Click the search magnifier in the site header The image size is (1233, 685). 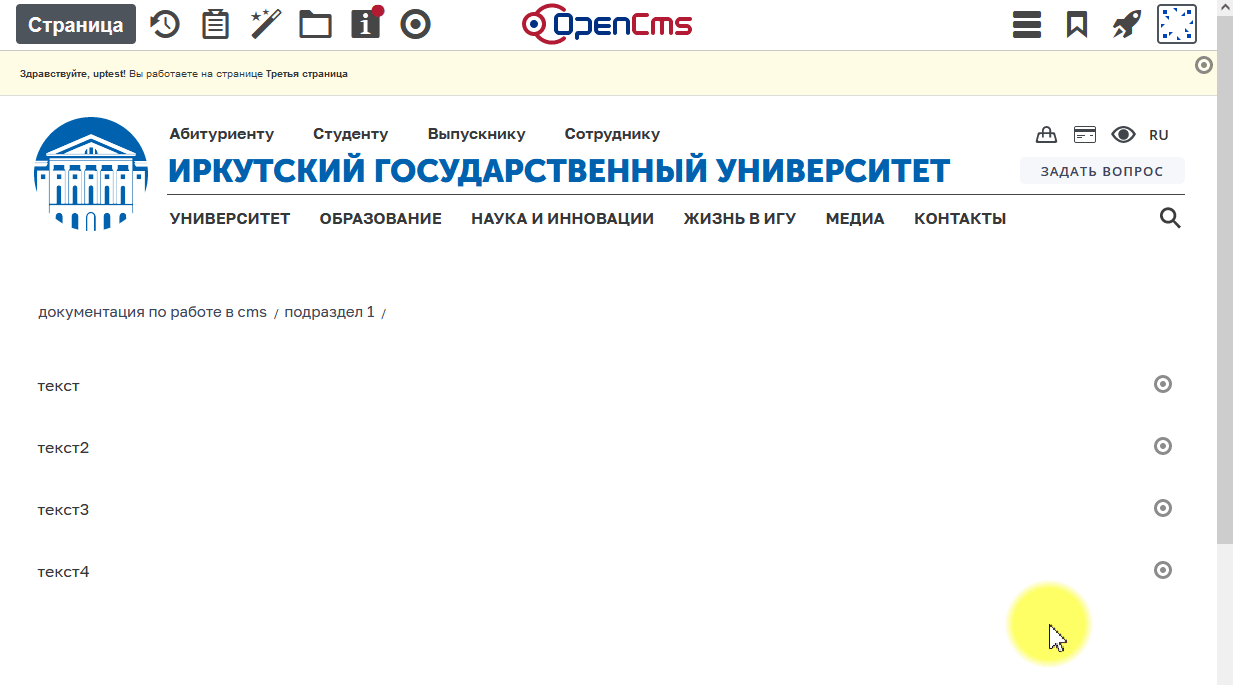(1169, 217)
